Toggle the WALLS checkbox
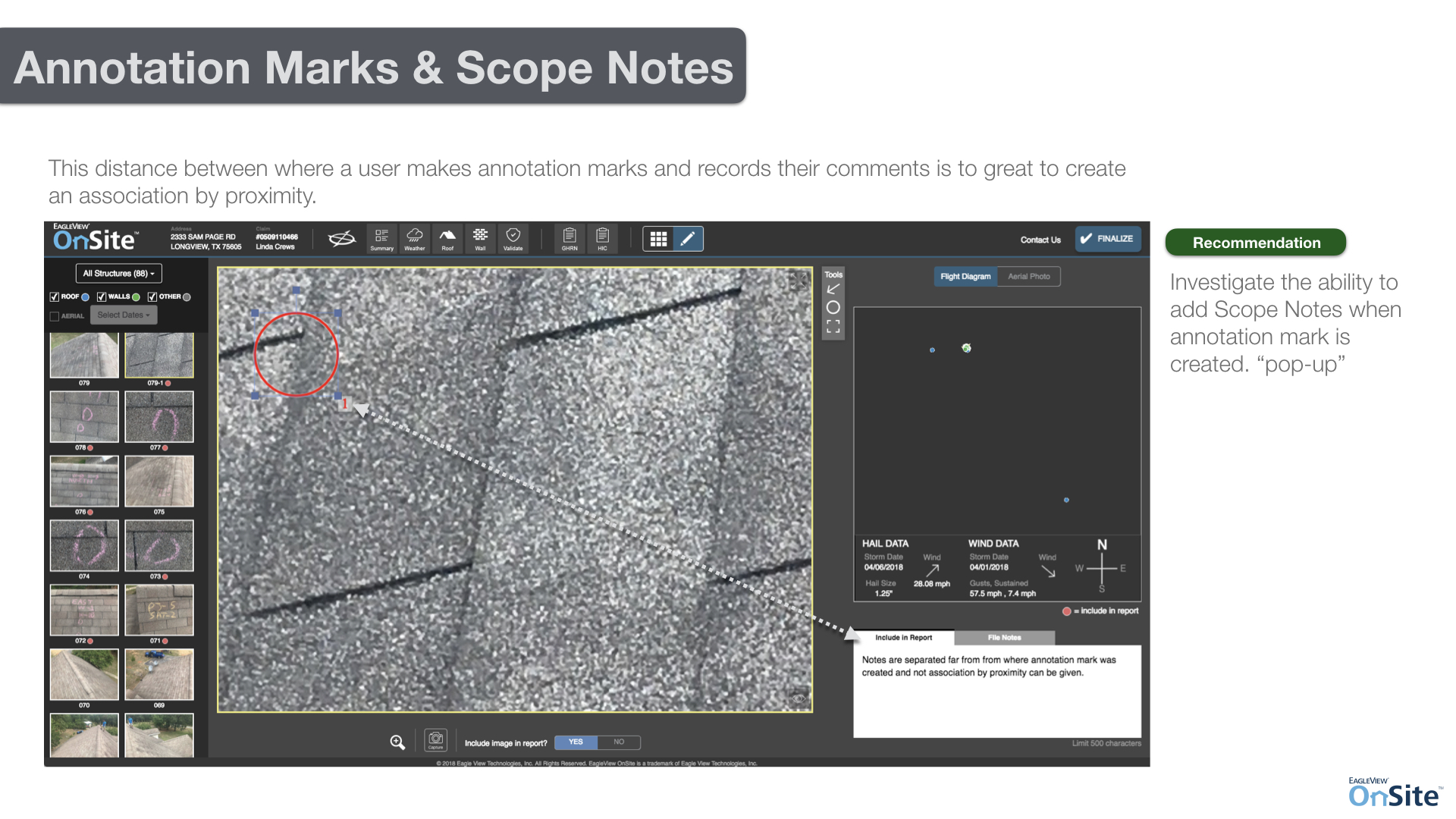This screenshot has height=819, width=1456. click(x=101, y=297)
